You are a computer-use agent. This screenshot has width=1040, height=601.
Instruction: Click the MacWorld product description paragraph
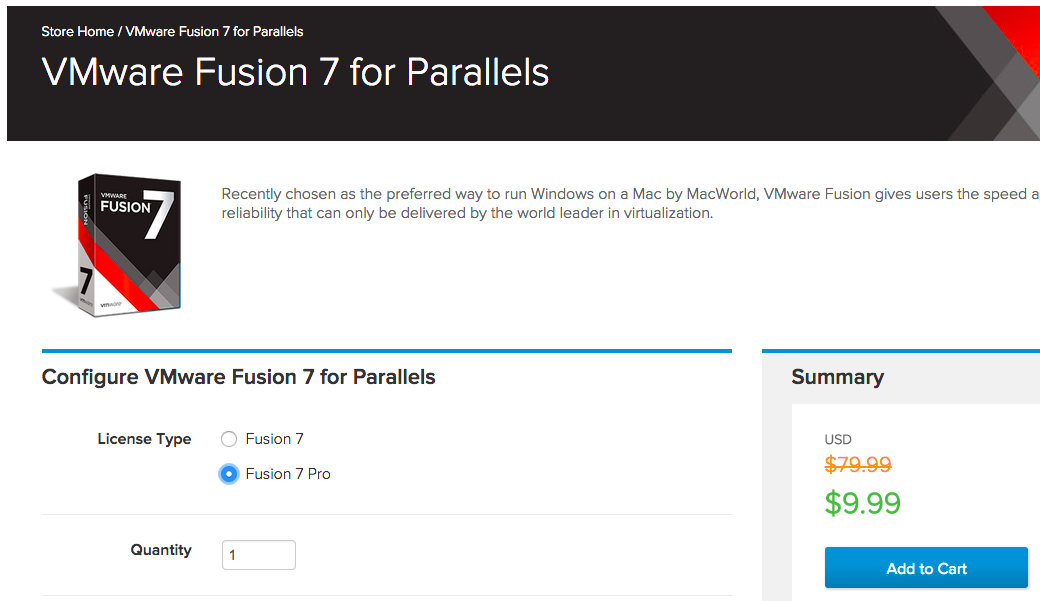(x=630, y=203)
